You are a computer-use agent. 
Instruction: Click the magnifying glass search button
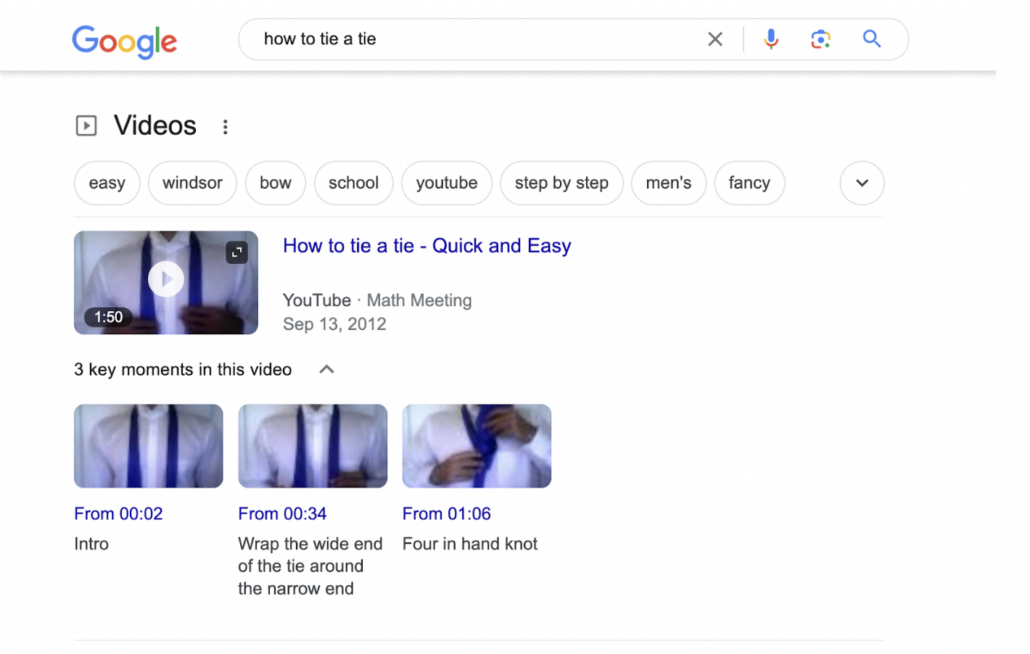coord(872,40)
